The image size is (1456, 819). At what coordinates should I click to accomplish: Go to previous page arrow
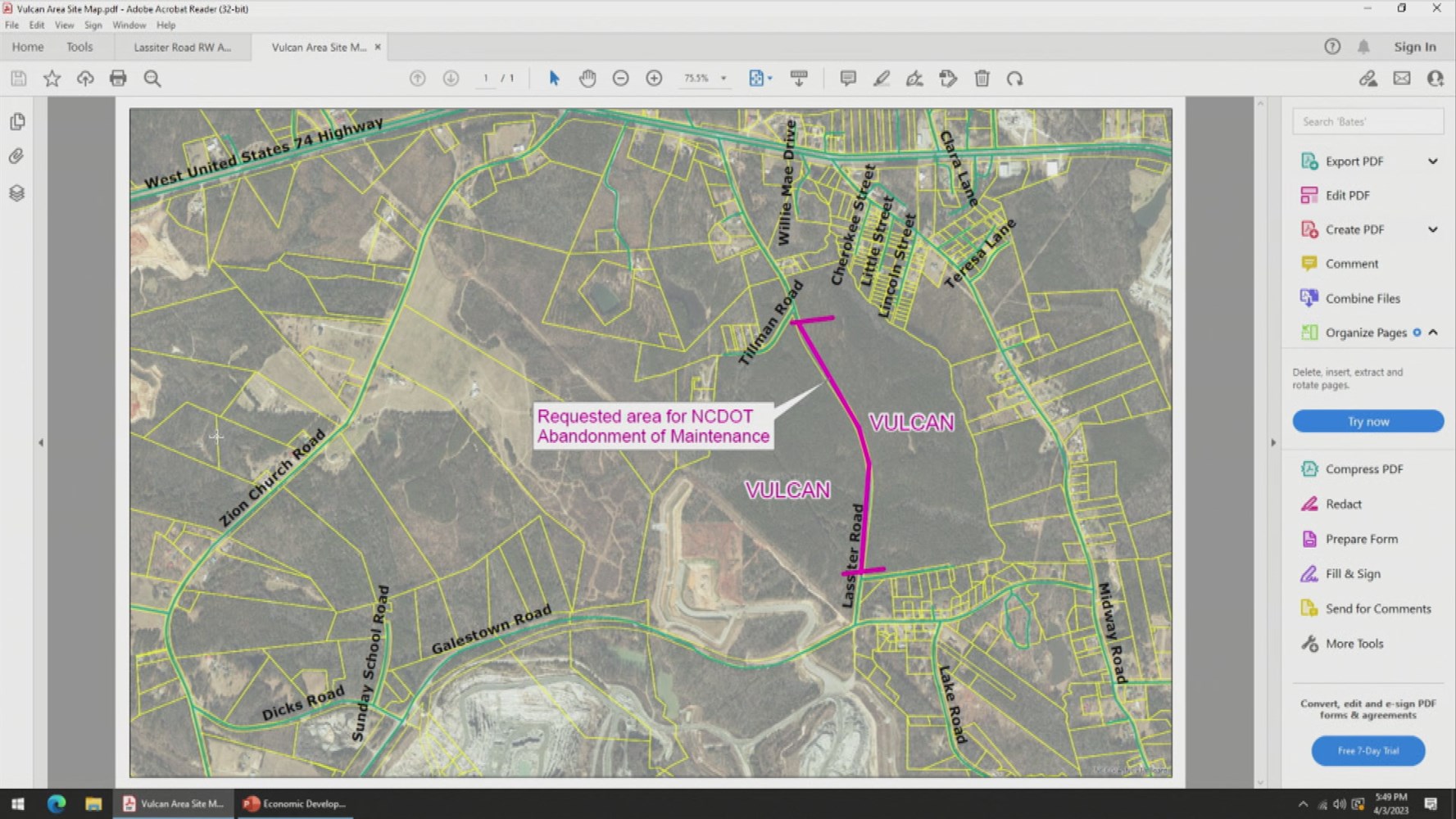click(417, 79)
